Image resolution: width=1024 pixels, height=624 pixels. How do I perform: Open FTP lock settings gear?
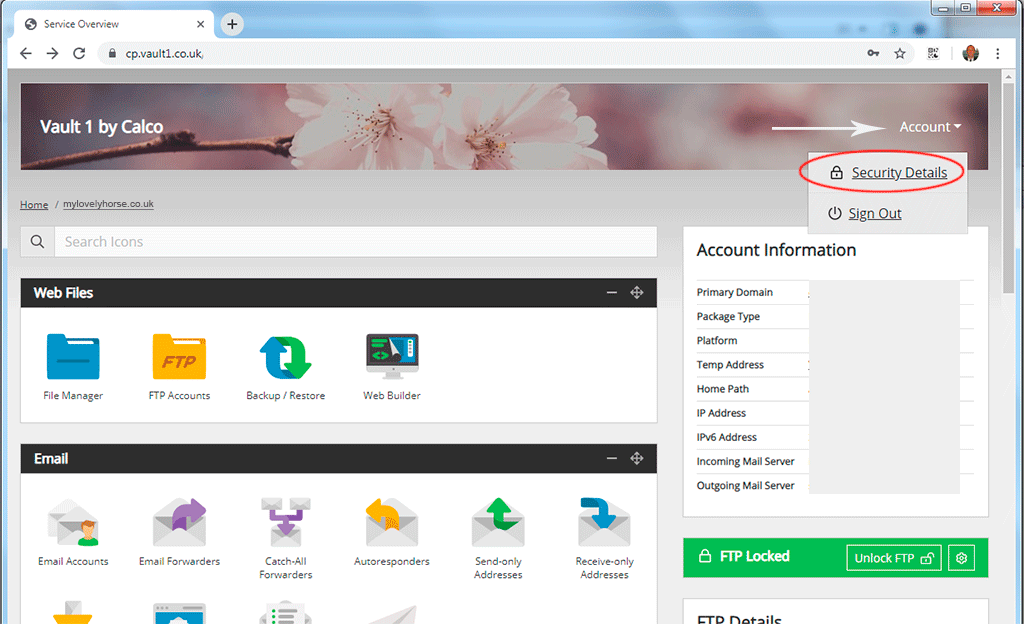click(x=961, y=558)
